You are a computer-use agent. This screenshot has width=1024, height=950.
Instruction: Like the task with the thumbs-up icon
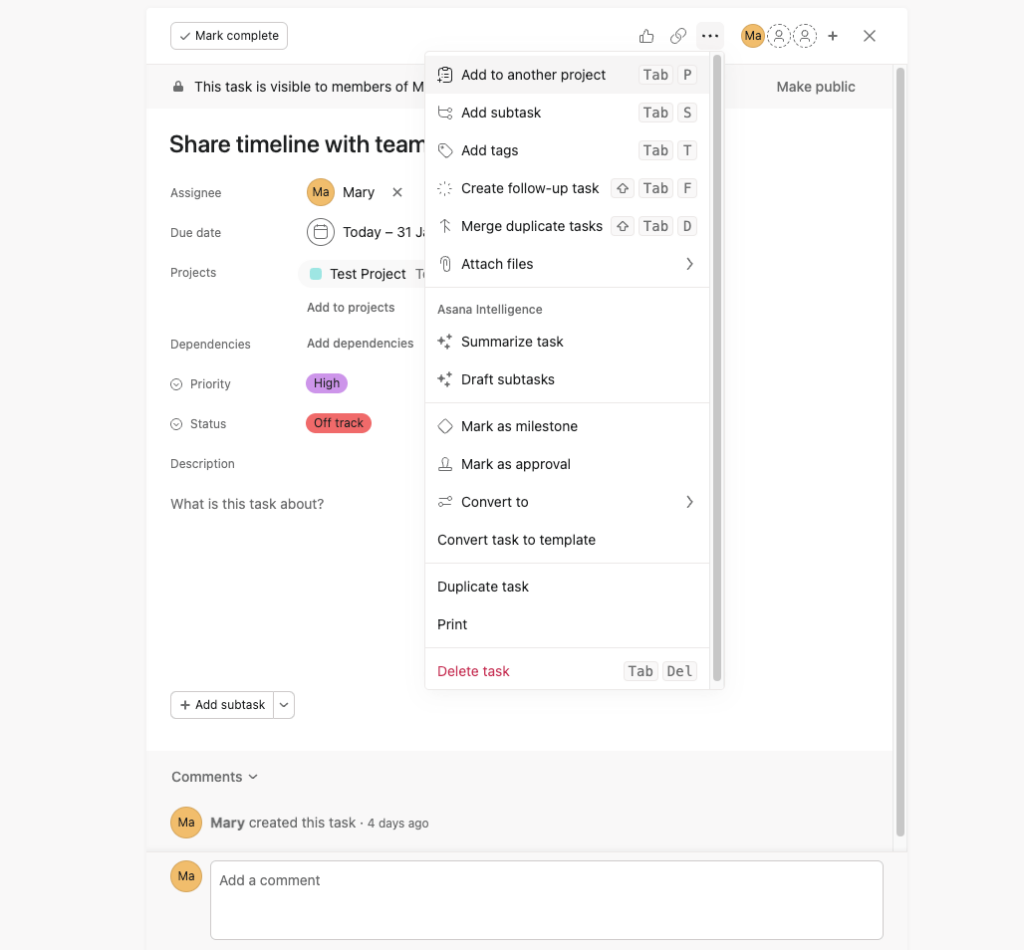646,35
